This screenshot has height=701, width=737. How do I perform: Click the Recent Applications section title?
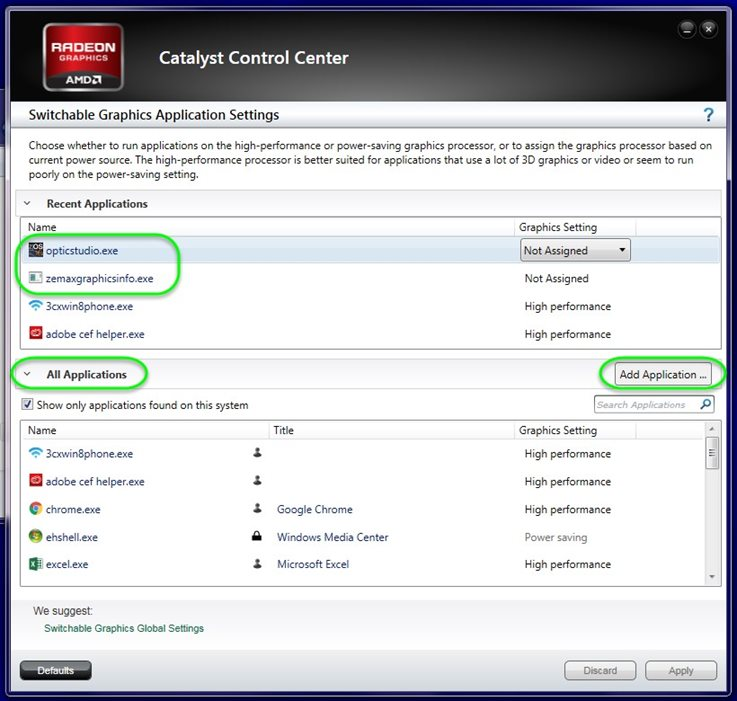(x=97, y=204)
